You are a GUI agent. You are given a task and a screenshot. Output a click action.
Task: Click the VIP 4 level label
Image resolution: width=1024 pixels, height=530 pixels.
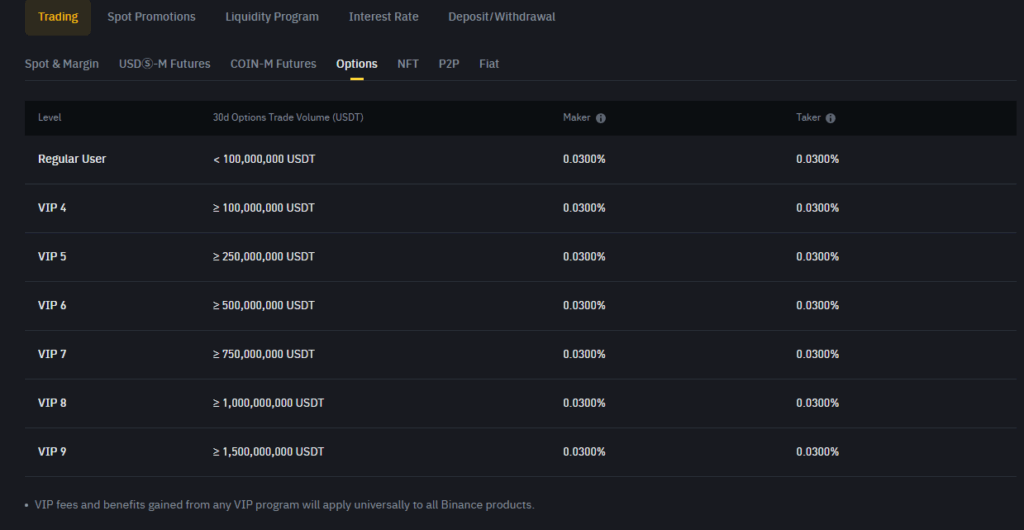[x=52, y=208]
